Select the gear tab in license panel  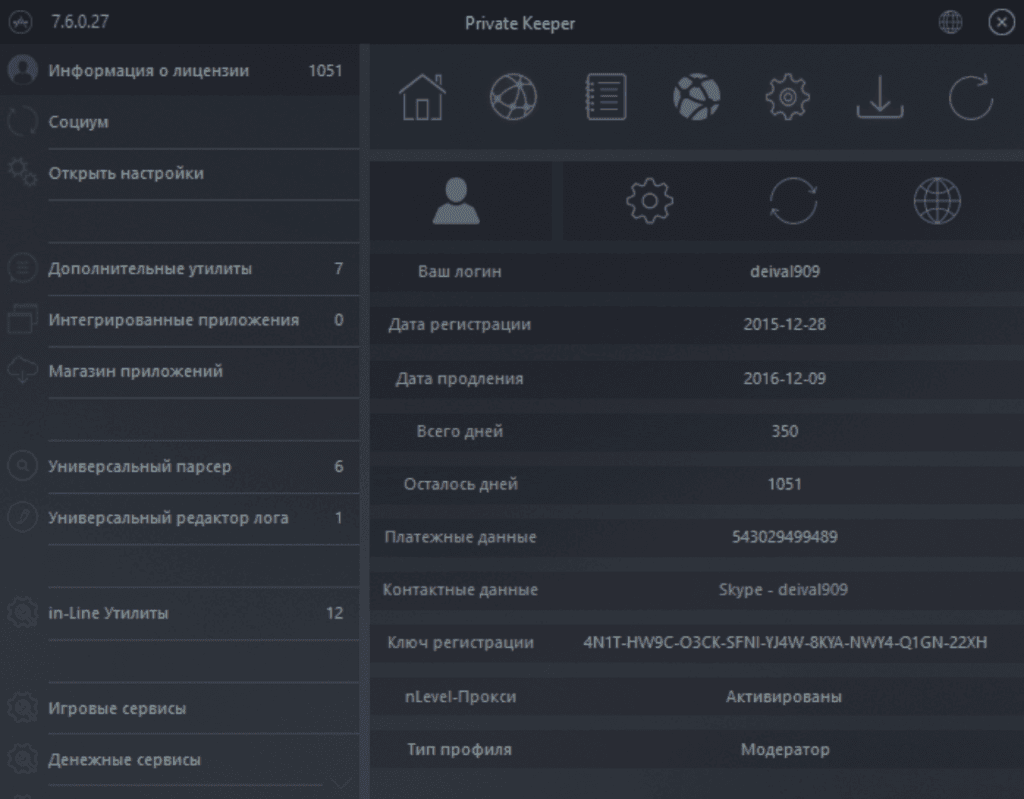(649, 201)
